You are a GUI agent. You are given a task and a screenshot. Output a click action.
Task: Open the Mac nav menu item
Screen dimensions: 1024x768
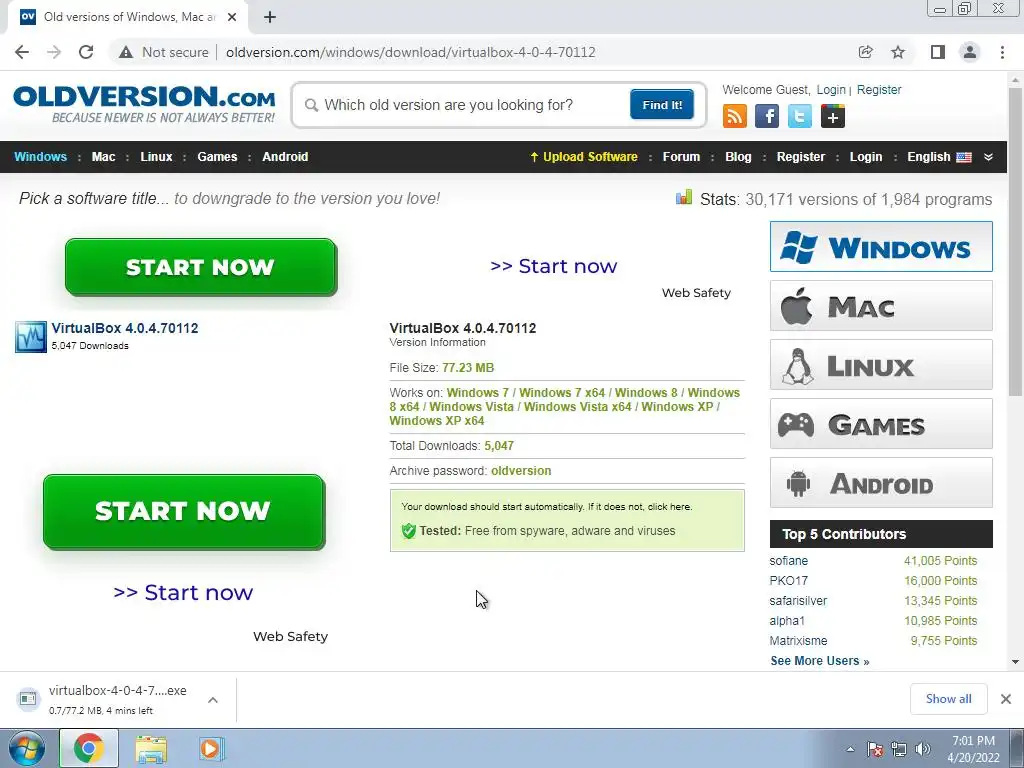[x=103, y=157]
